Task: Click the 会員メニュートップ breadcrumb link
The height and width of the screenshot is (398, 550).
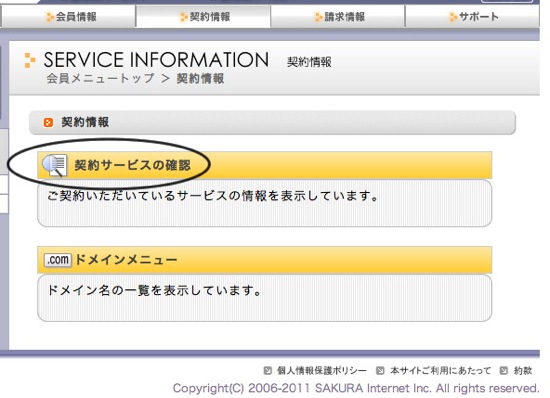Action: pos(100,78)
